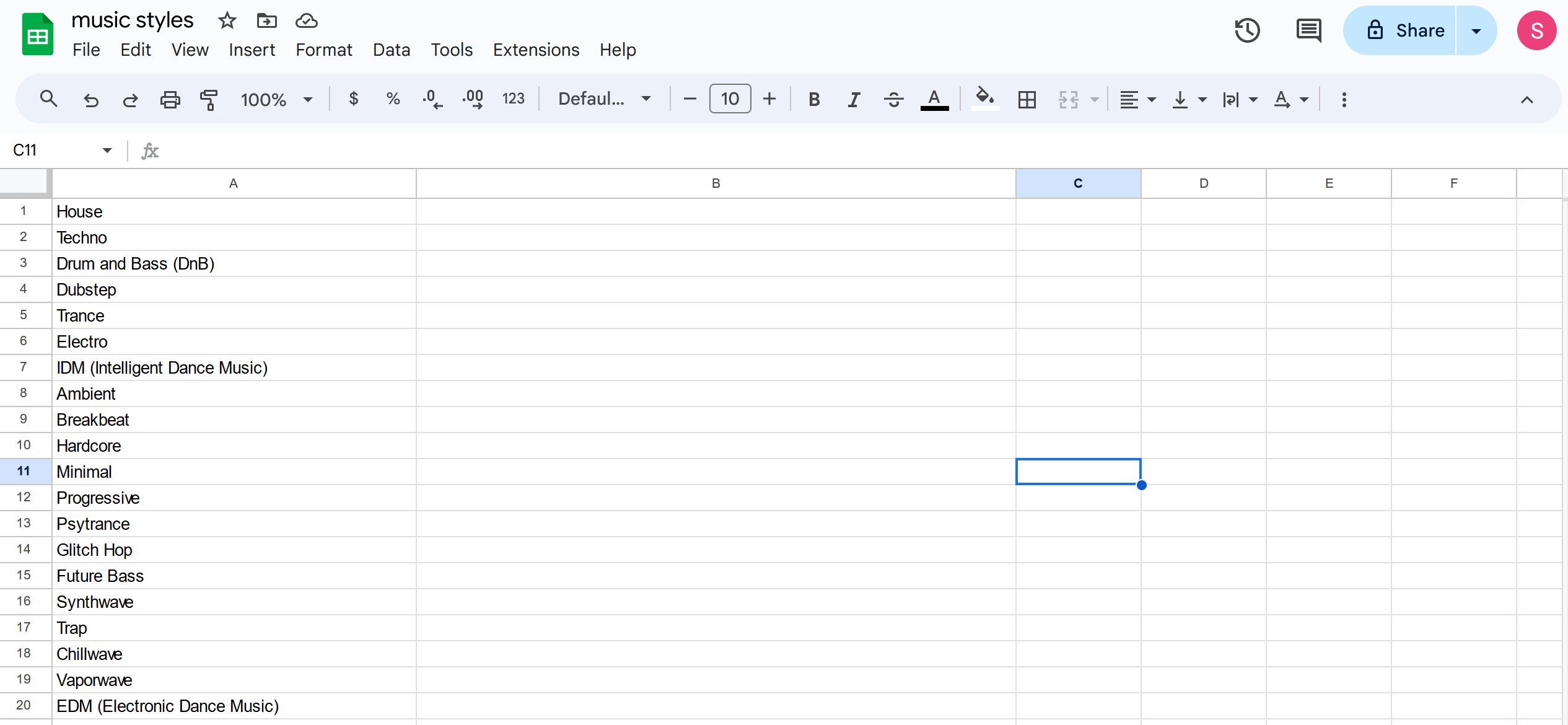Toggle strikethrough formatting
This screenshot has width=1568, height=725.
point(893,99)
